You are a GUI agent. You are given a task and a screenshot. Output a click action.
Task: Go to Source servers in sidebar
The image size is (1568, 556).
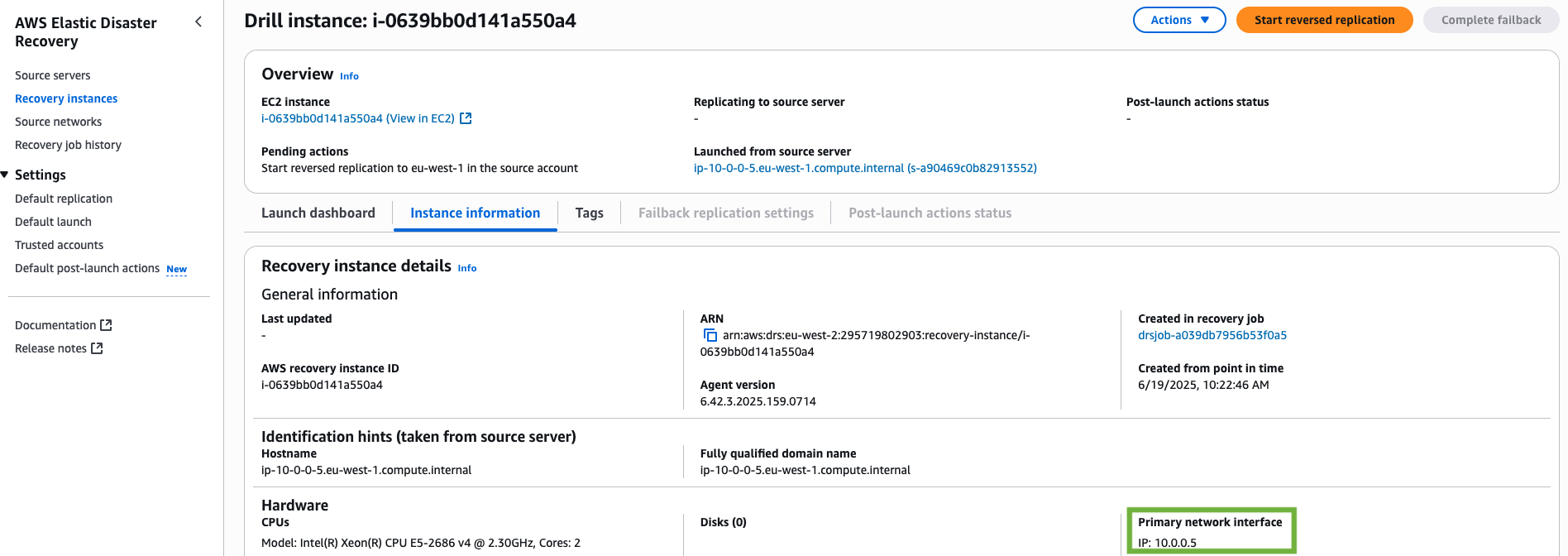point(53,75)
